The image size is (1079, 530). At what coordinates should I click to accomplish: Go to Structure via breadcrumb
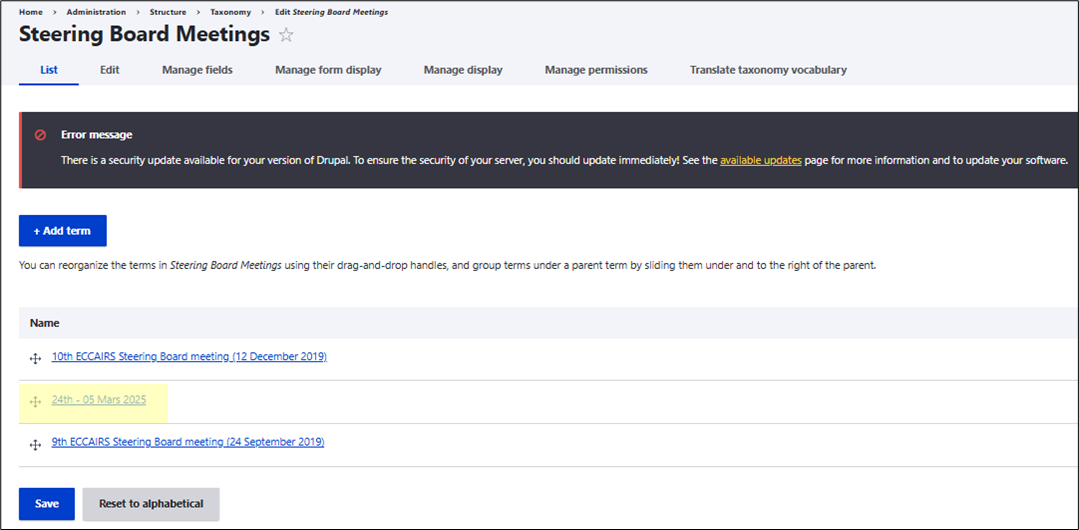pos(168,12)
